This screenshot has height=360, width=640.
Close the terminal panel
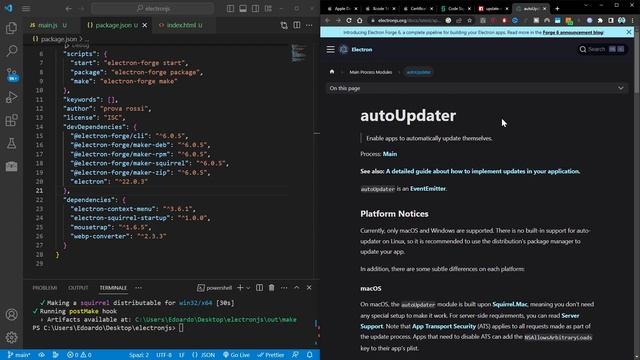(x=309, y=288)
